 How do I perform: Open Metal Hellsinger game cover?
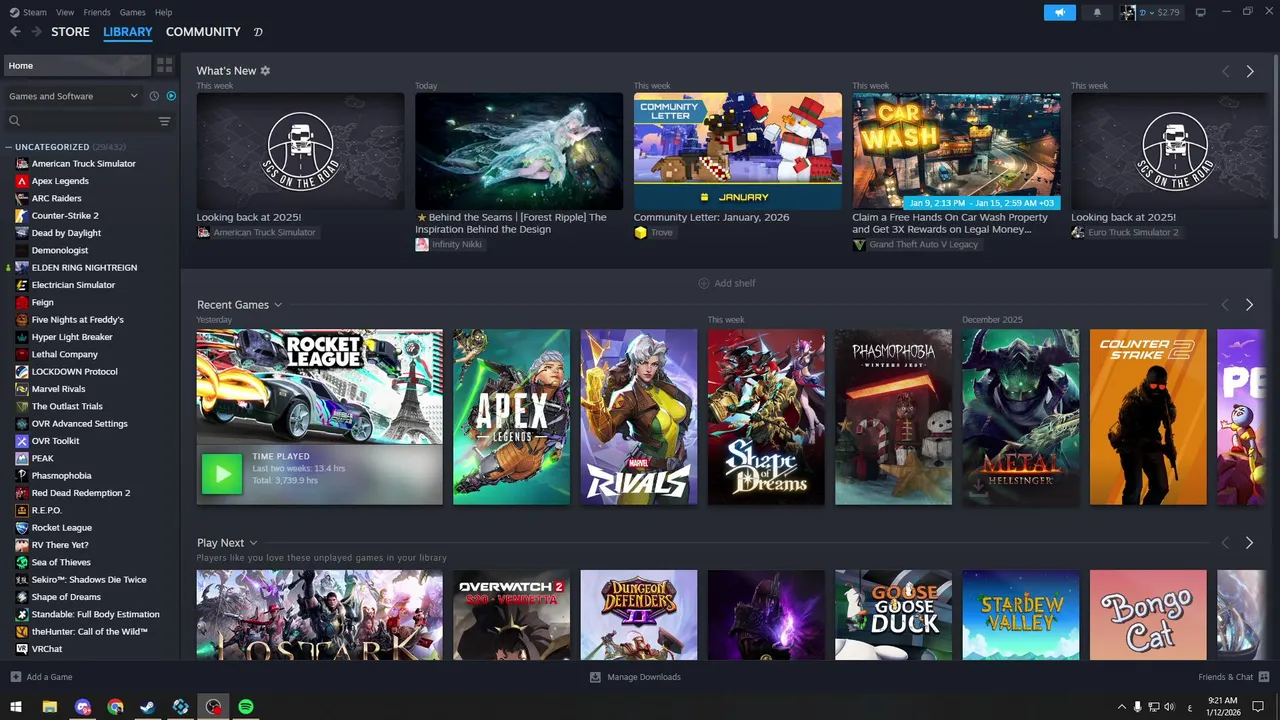click(1021, 417)
